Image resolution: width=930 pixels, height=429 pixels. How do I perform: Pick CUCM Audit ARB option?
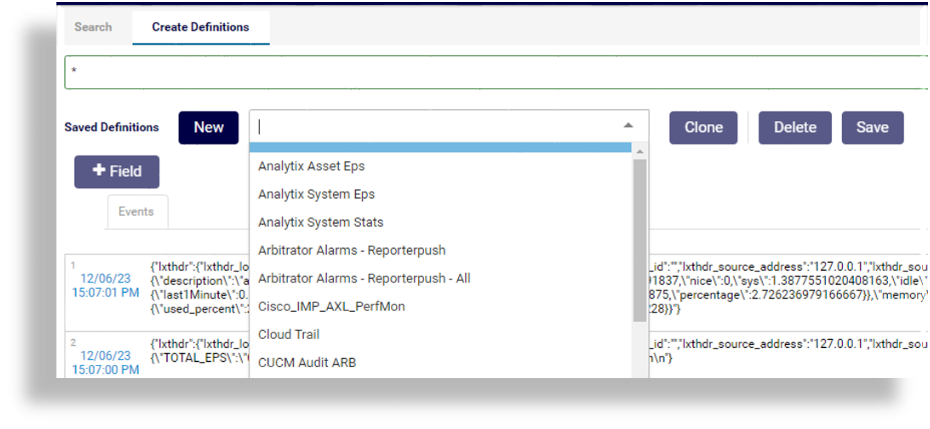pyautogui.click(x=306, y=362)
